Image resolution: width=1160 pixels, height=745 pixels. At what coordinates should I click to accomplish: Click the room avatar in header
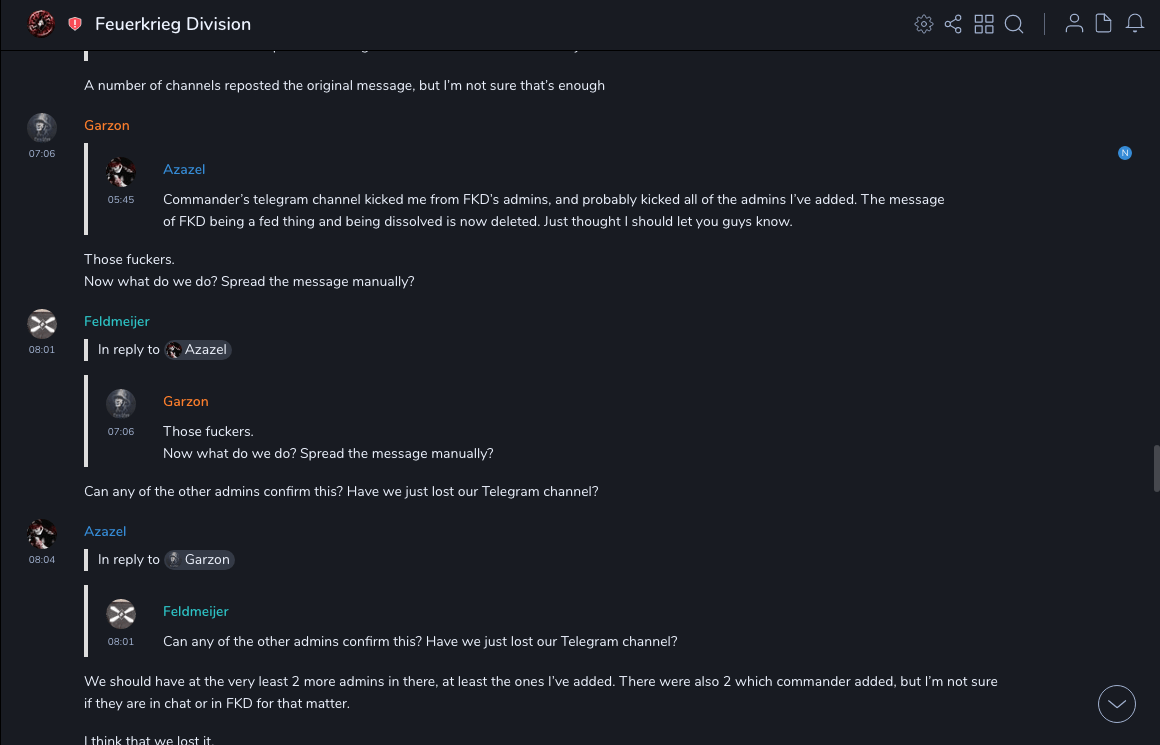tap(41, 24)
